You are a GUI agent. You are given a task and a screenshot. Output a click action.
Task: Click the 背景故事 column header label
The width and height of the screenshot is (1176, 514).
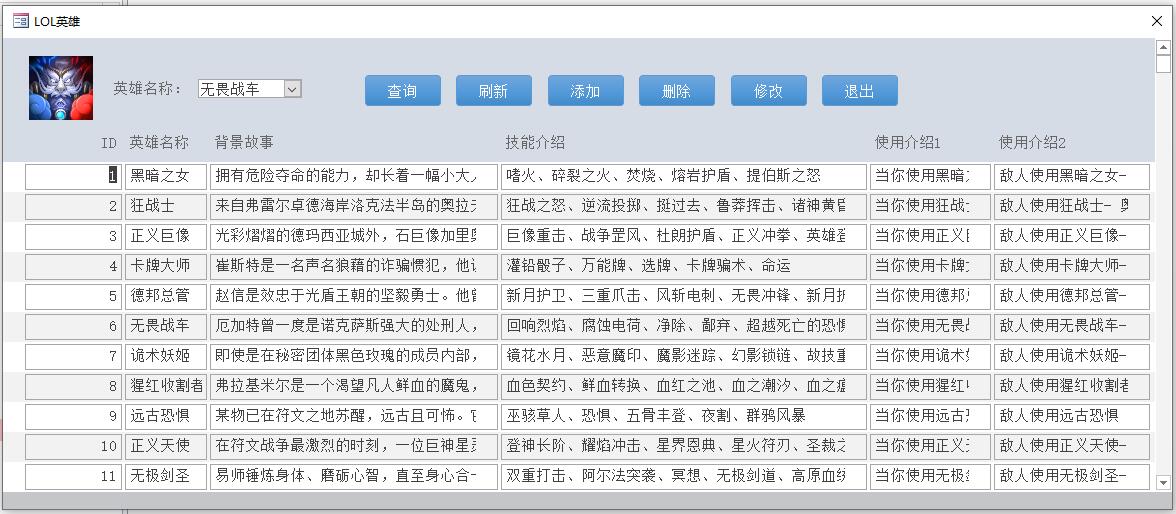coord(244,142)
